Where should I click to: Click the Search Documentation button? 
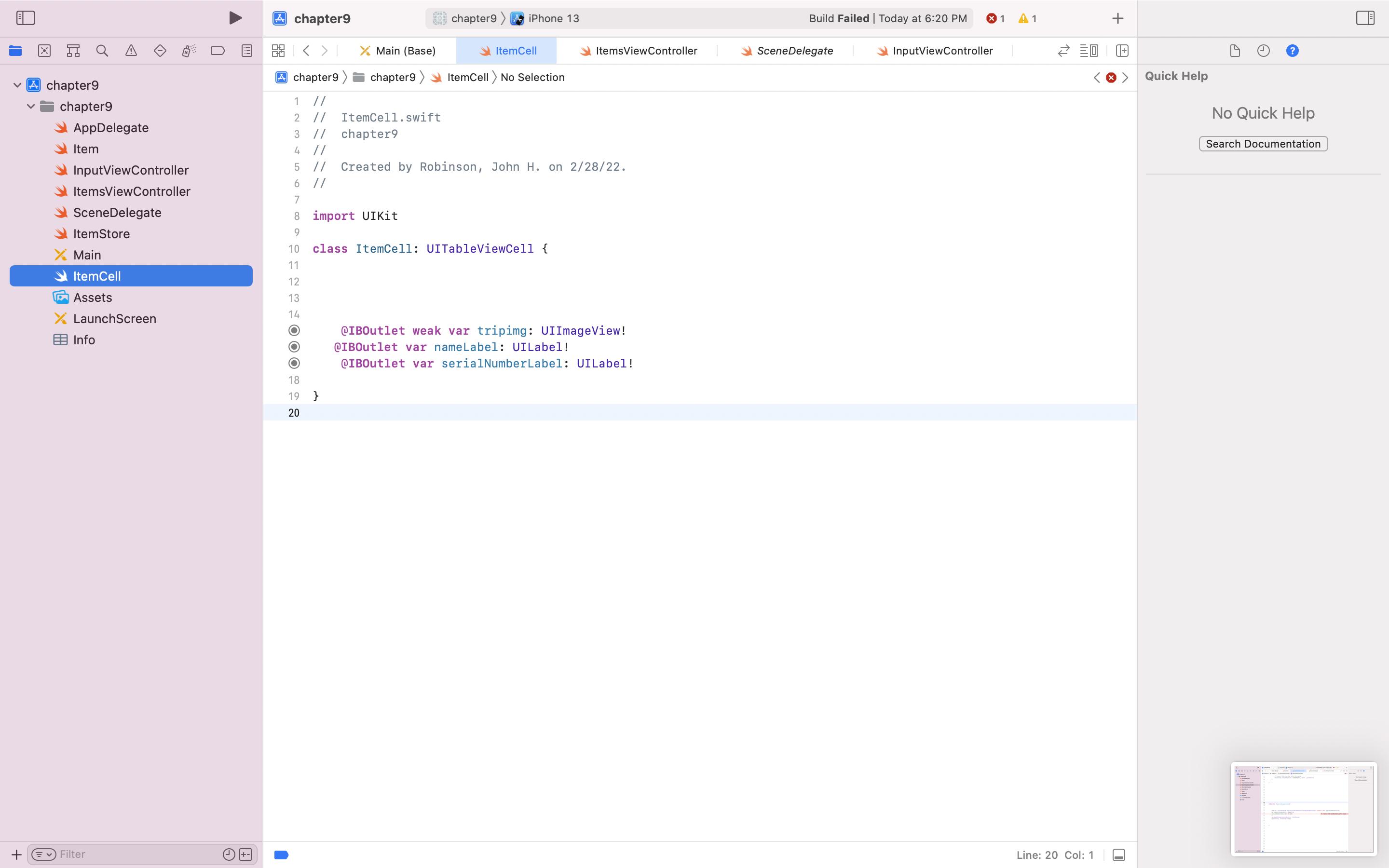[x=1263, y=144]
